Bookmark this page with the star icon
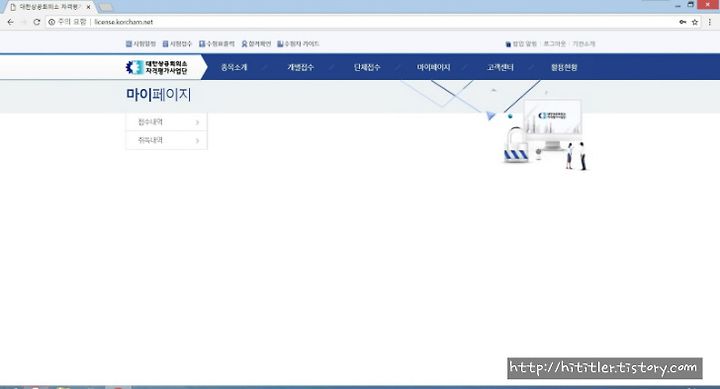The image size is (720, 389). pyautogui.click(x=695, y=22)
